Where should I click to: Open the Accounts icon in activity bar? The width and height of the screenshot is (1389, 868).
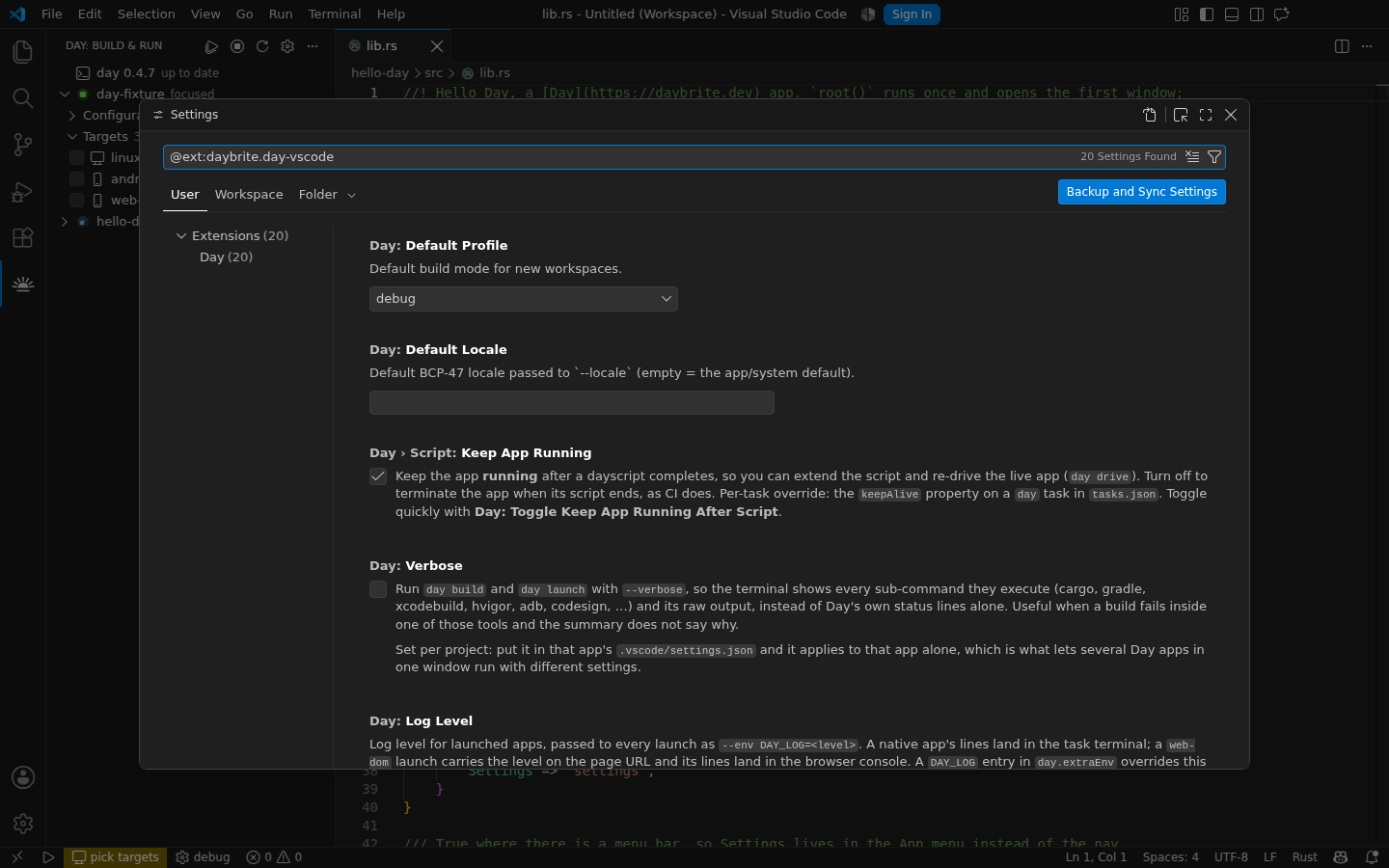tap(22, 777)
